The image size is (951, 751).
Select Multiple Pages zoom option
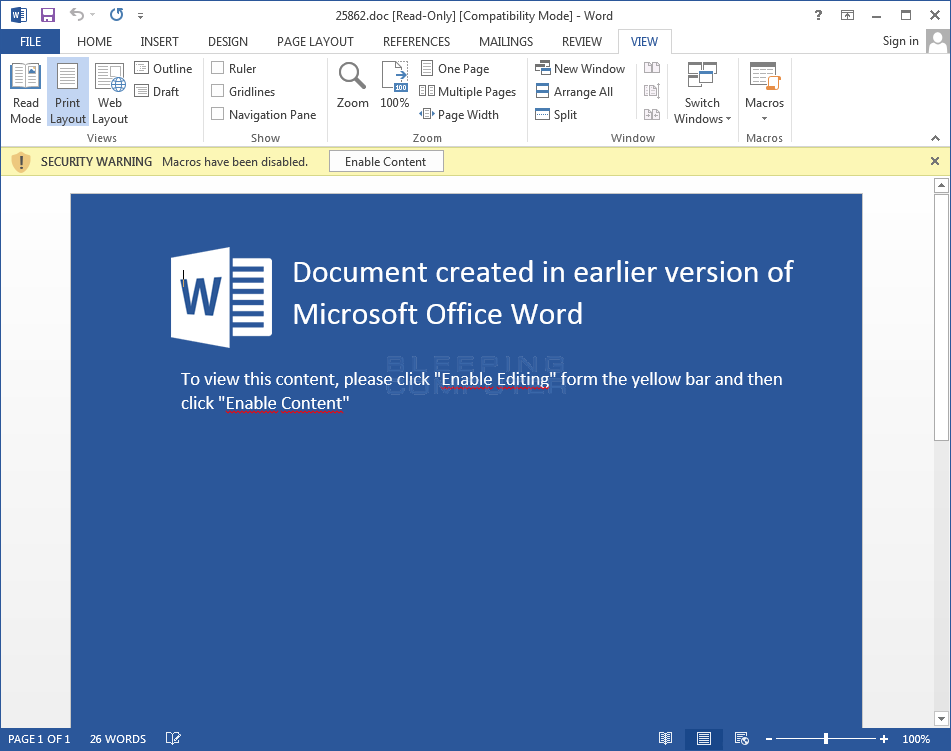point(468,92)
